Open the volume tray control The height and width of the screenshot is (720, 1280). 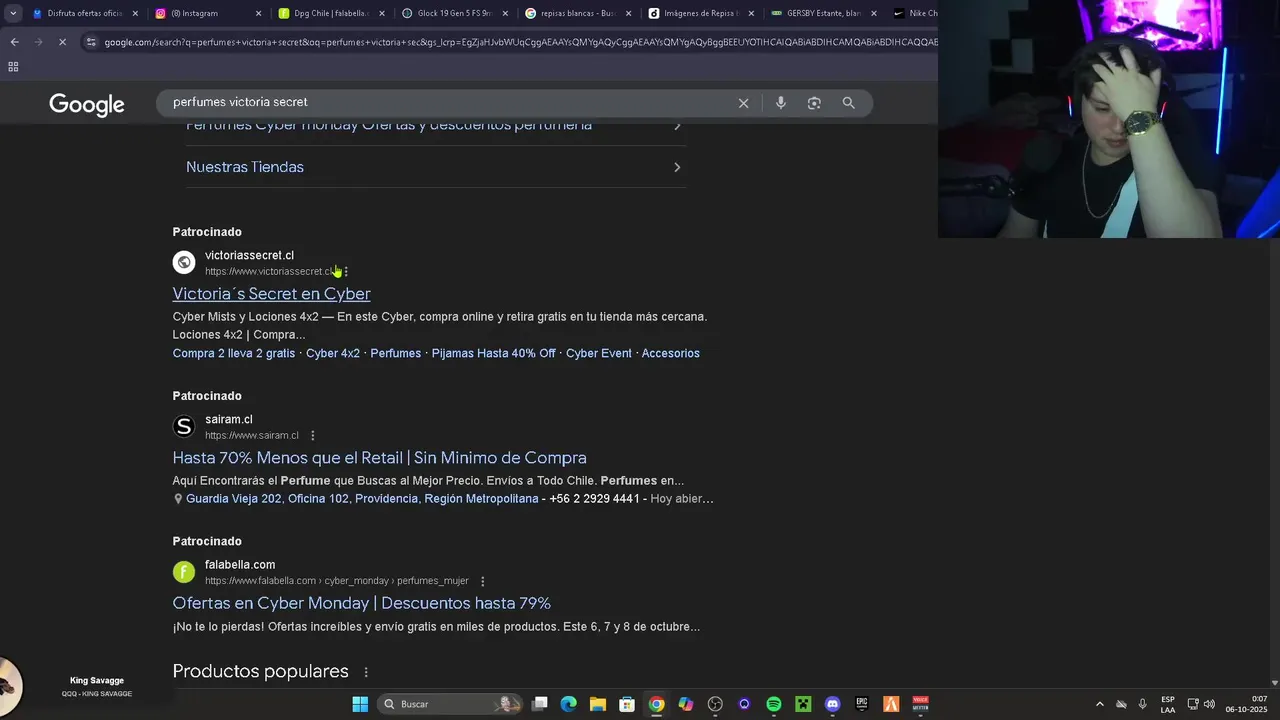[x=1209, y=704]
